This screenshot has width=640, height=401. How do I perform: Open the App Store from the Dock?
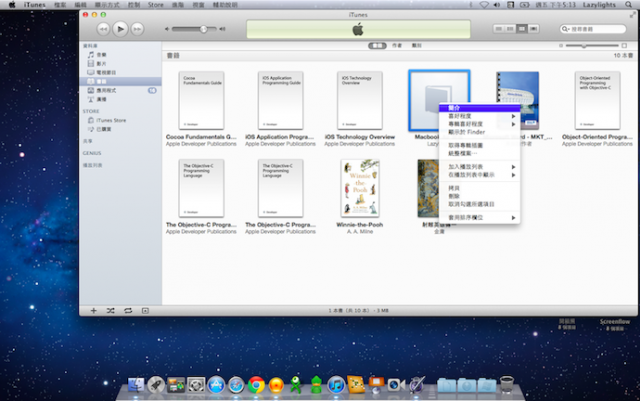coord(216,385)
